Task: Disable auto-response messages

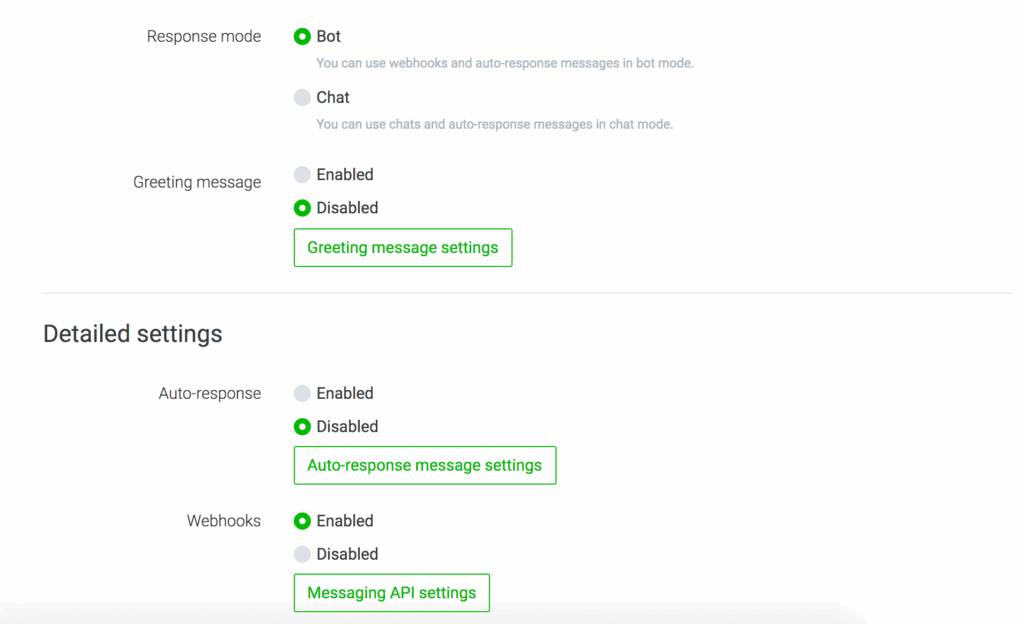Action: point(301,426)
